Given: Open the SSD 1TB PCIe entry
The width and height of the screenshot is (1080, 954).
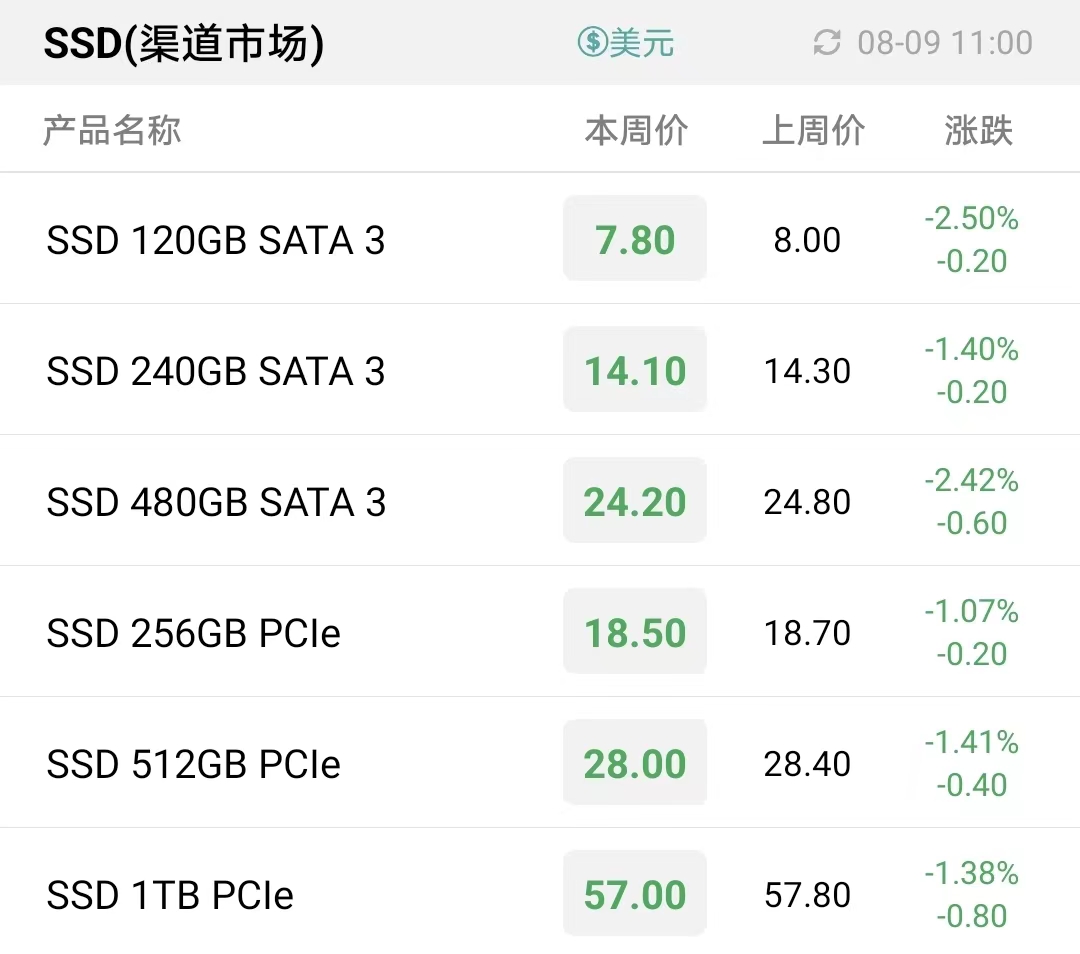Looking at the screenshot, I should (x=540, y=892).
